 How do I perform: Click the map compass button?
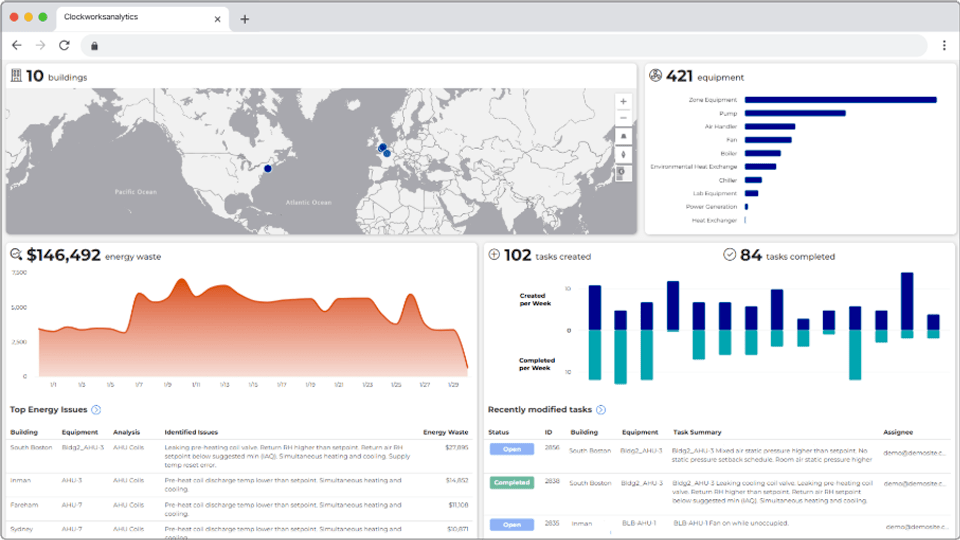pyautogui.click(x=623, y=155)
